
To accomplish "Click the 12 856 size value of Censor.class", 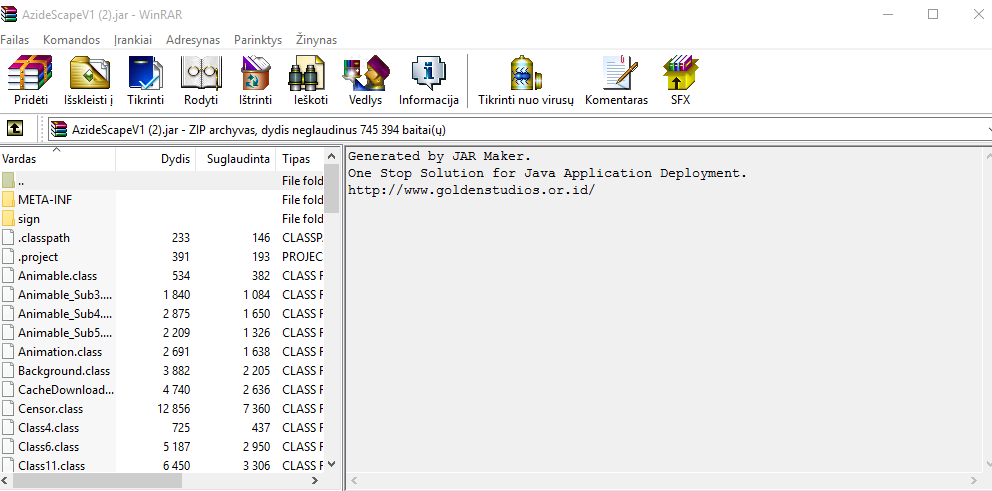I will pos(173,409).
